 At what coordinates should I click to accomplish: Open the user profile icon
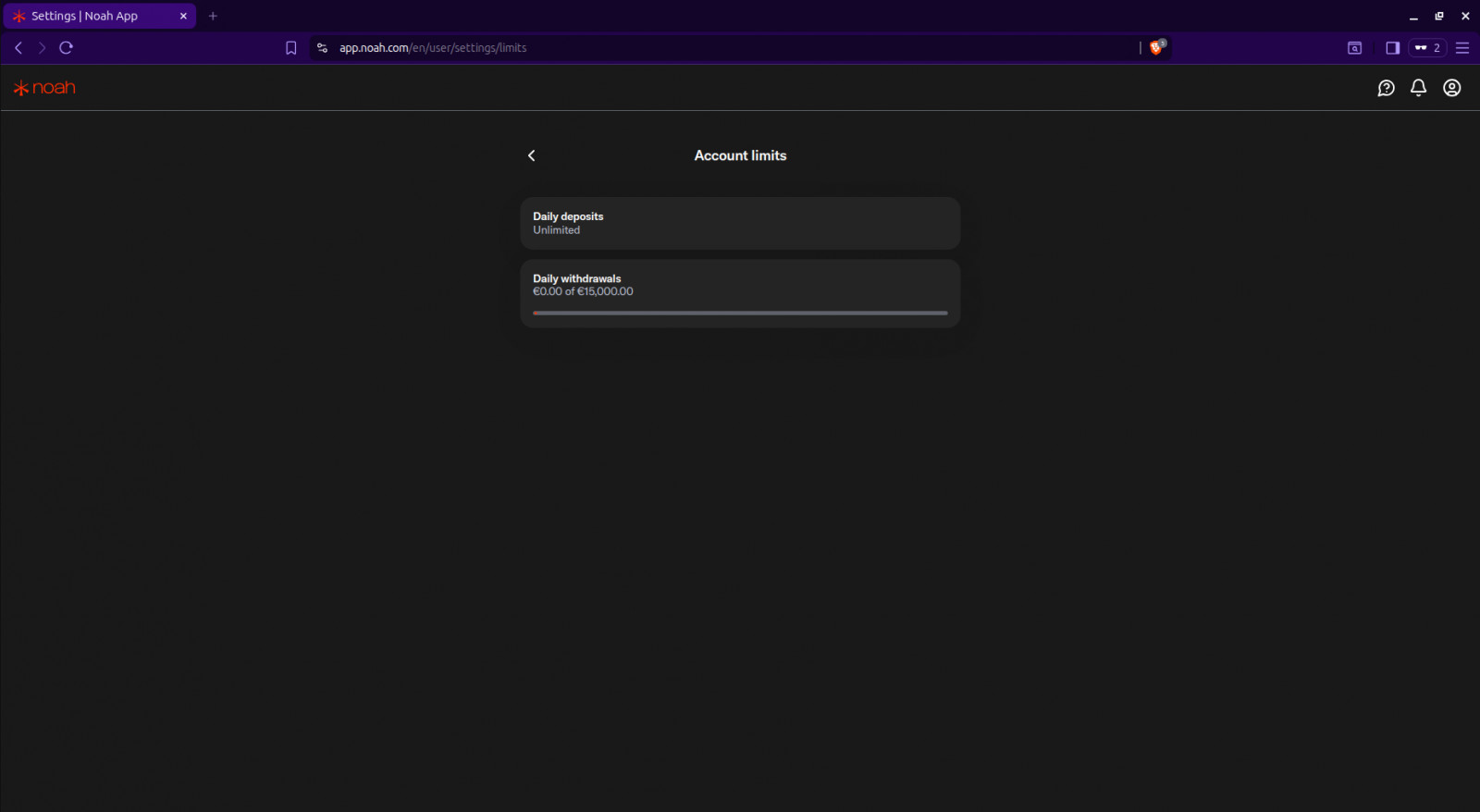(1452, 88)
